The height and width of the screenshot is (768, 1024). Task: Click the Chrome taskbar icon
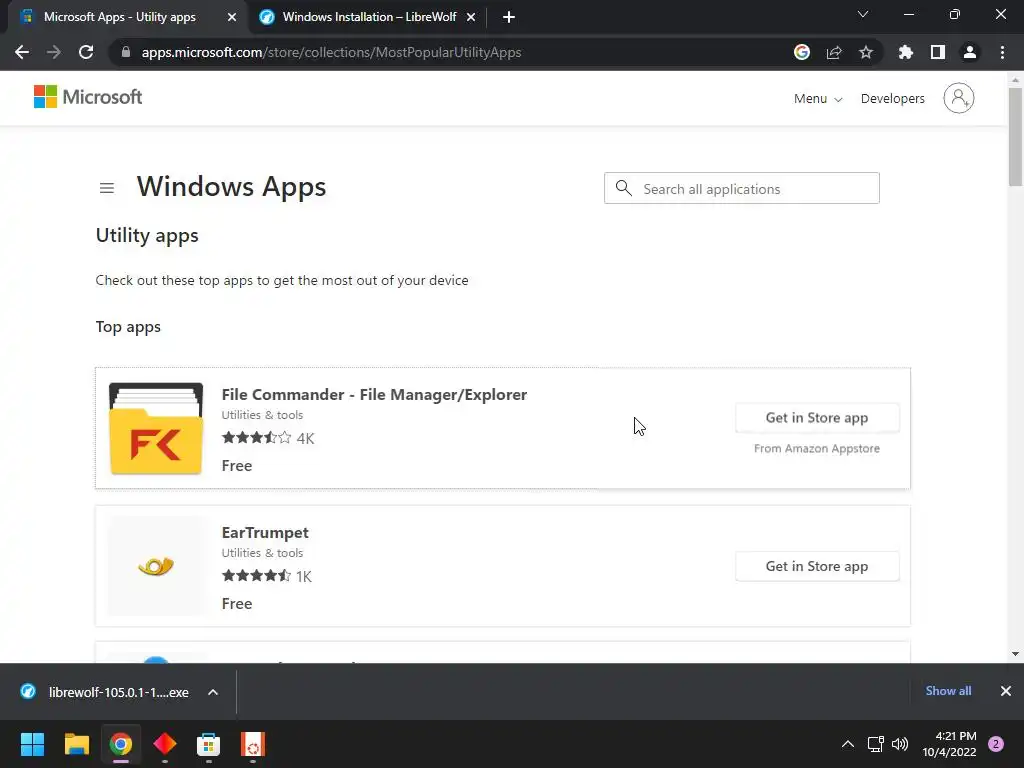tap(120, 744)
